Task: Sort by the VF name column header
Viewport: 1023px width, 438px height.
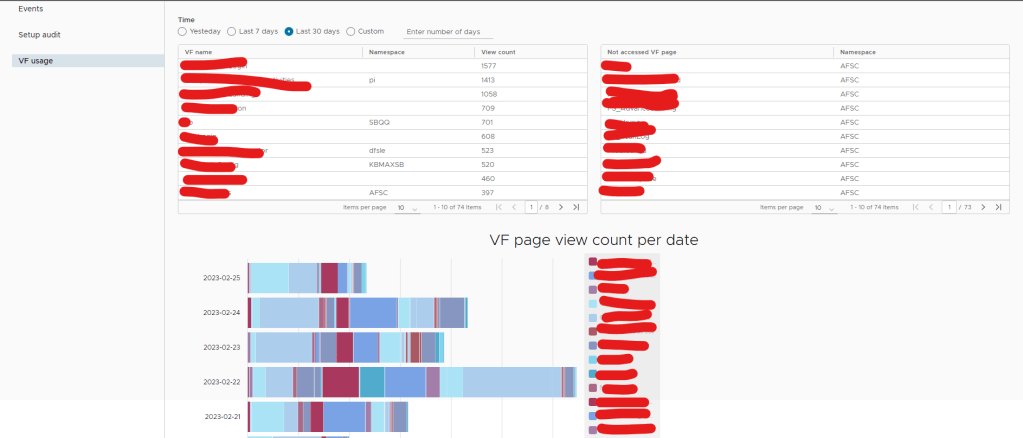Action: tap(198, 52)
